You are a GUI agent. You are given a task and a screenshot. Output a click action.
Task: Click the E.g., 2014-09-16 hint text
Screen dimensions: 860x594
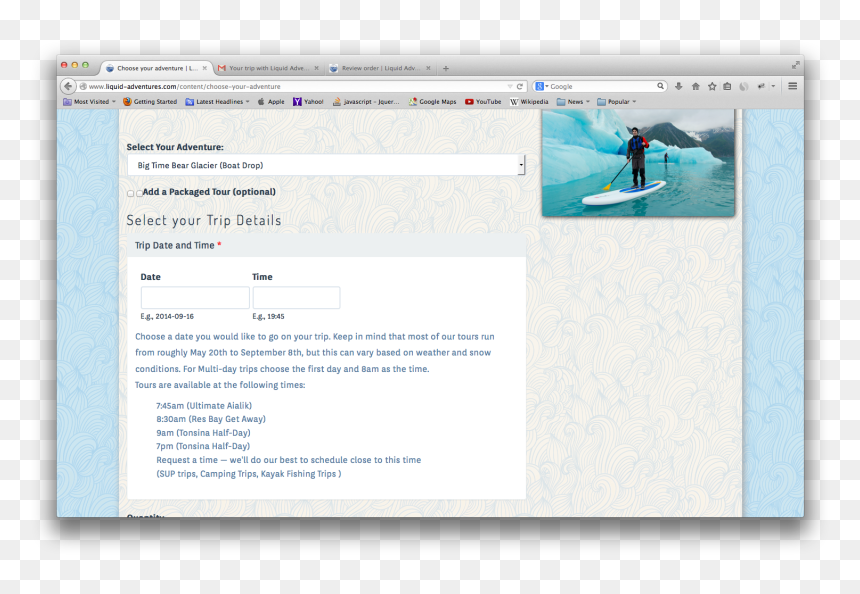point(167,316)
